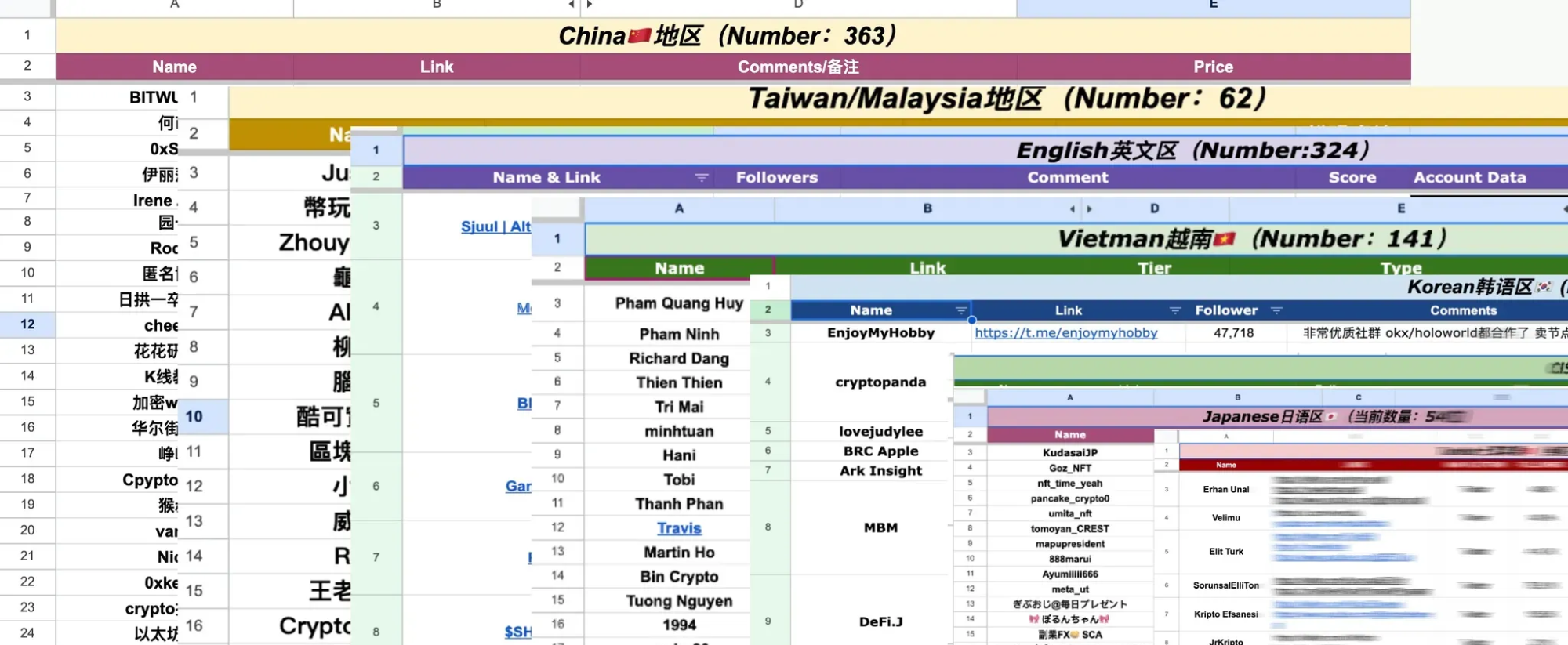Image resolution: width=1568 pixels, height=645 pixels.
Task: Select the Japanese日语区 title cell
Action: [x=1278, y=417]
